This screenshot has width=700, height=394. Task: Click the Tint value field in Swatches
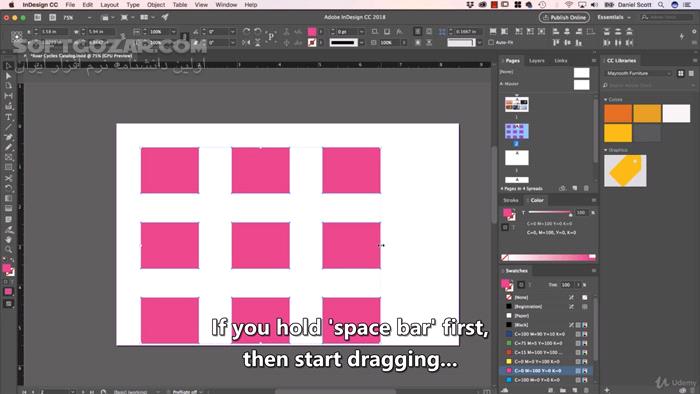[567, 285]
